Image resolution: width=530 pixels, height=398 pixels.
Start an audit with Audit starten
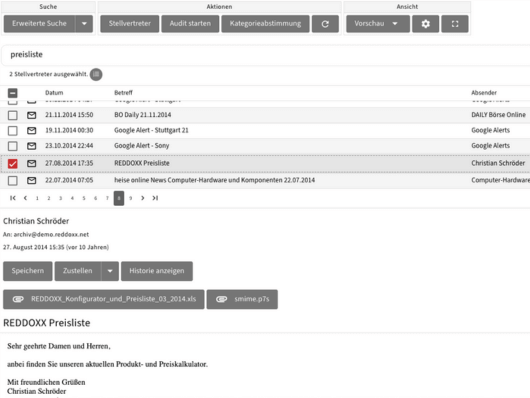pyautogui.click(x=190, y=24)
